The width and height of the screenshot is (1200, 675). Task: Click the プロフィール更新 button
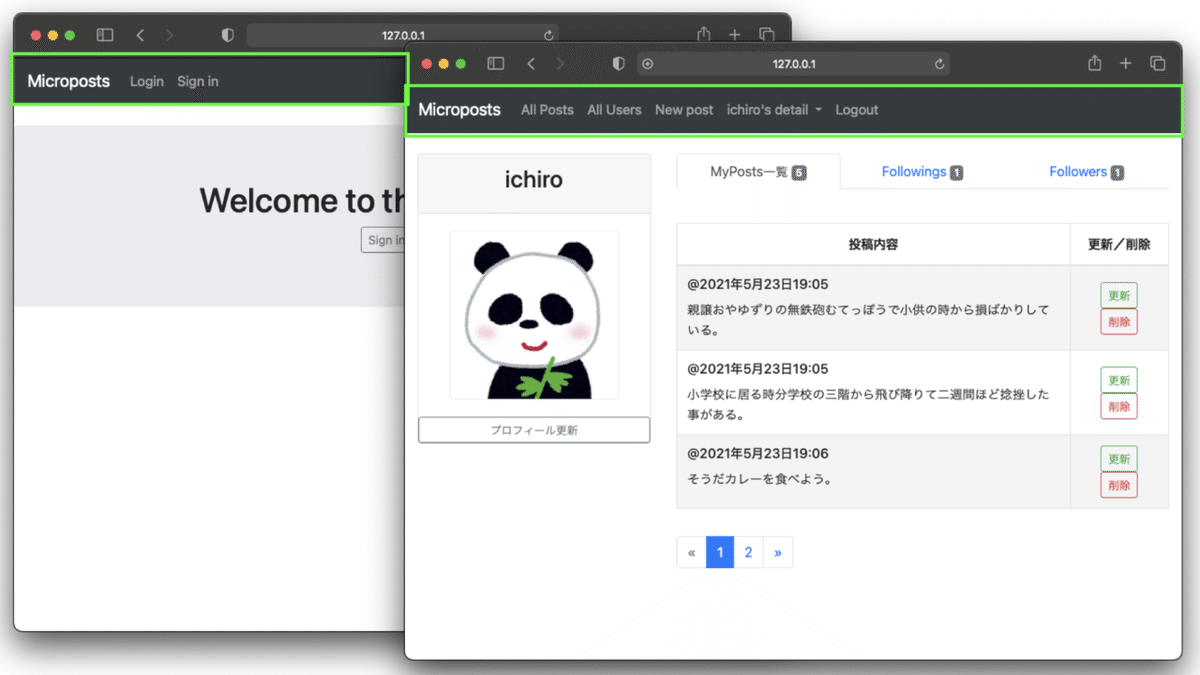[534, 429]
